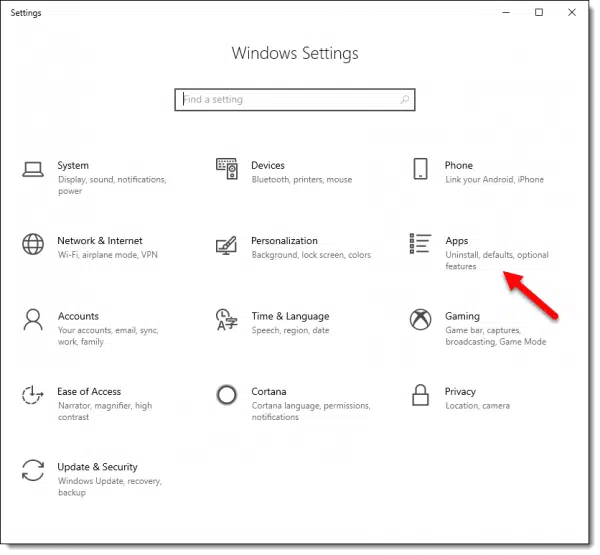Viewport: 600px width, 555px height.
Task: Click the Gaming Xbox icon
Action: [421, 320]
